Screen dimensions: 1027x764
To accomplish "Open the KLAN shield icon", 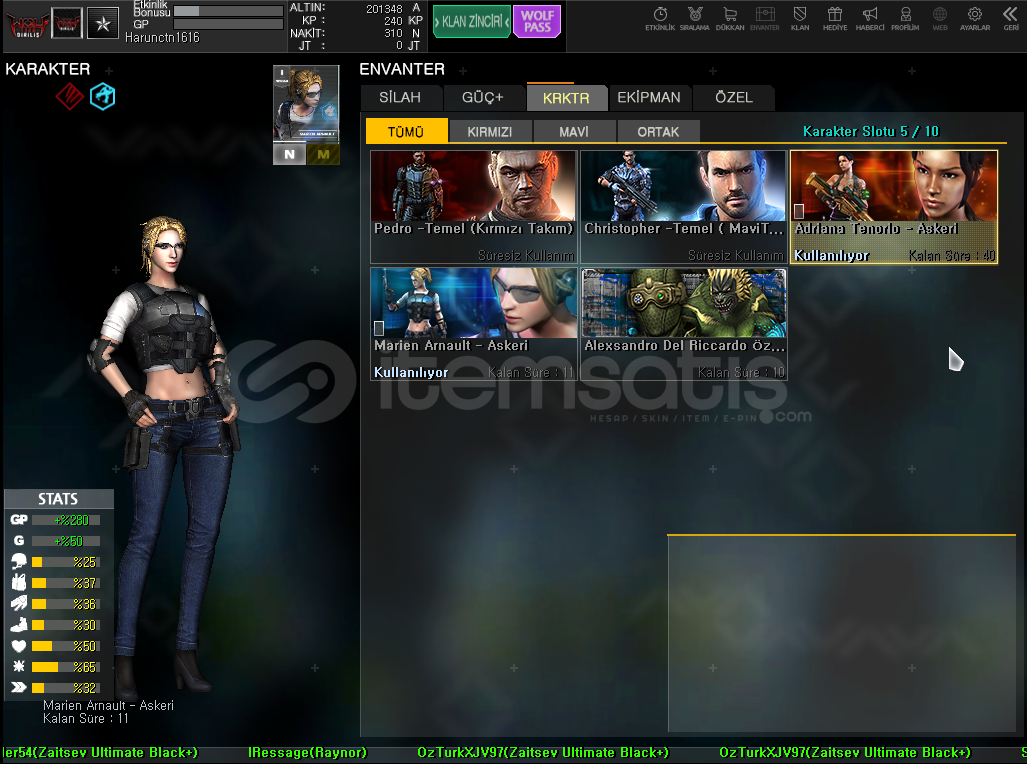I will [800, 18].
